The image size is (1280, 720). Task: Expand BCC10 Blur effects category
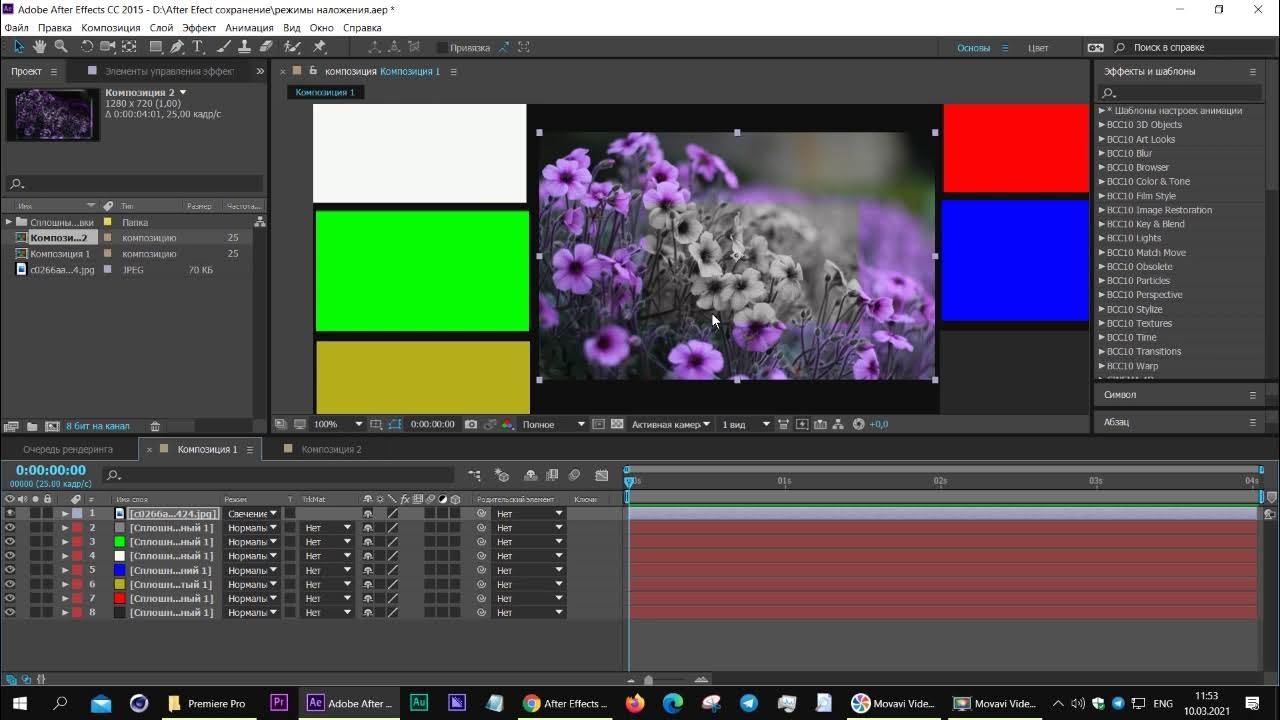(x=1102, y=153)
